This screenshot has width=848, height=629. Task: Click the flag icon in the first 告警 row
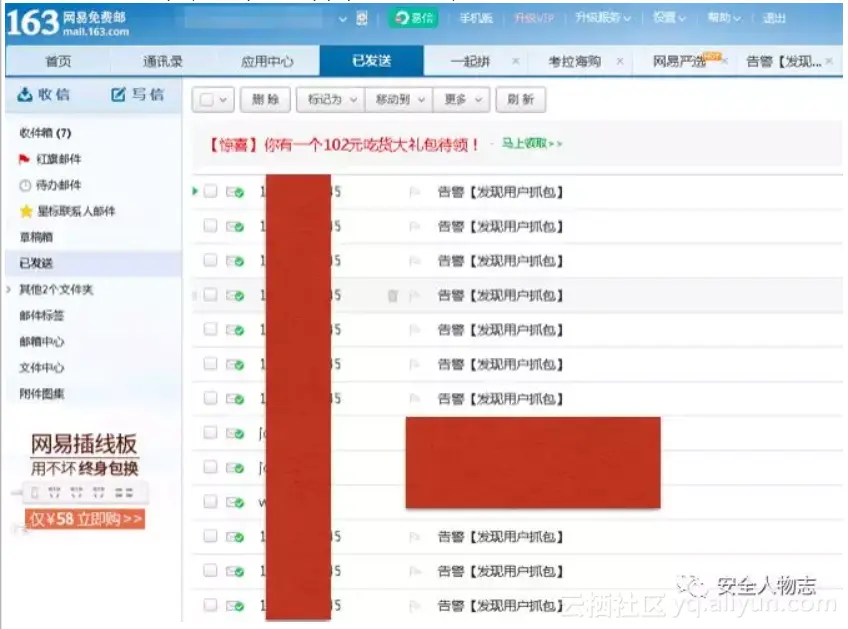[x=415, y=192]
